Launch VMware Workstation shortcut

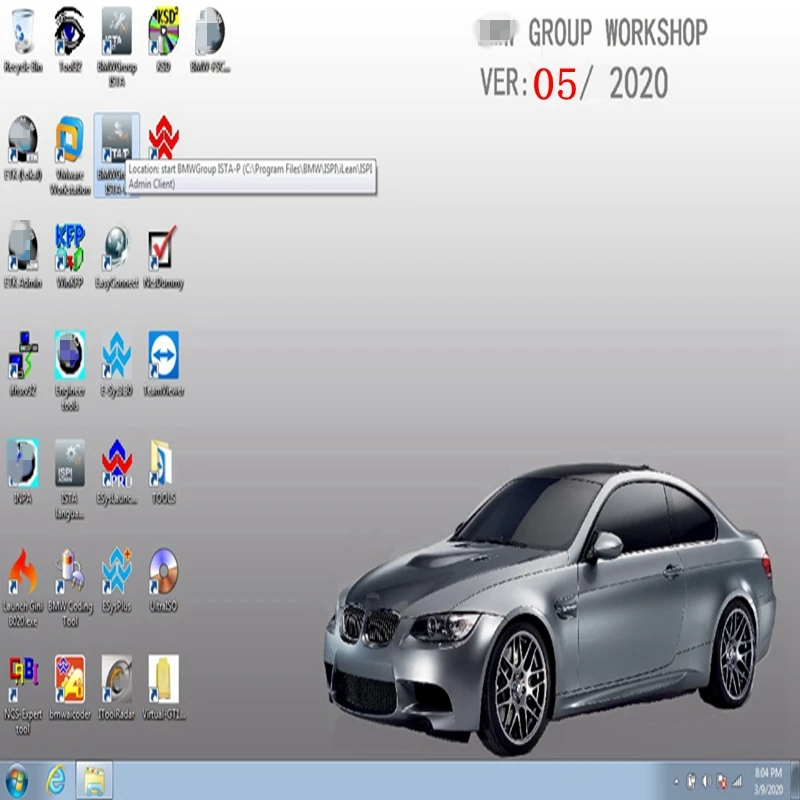coord(70,156)
